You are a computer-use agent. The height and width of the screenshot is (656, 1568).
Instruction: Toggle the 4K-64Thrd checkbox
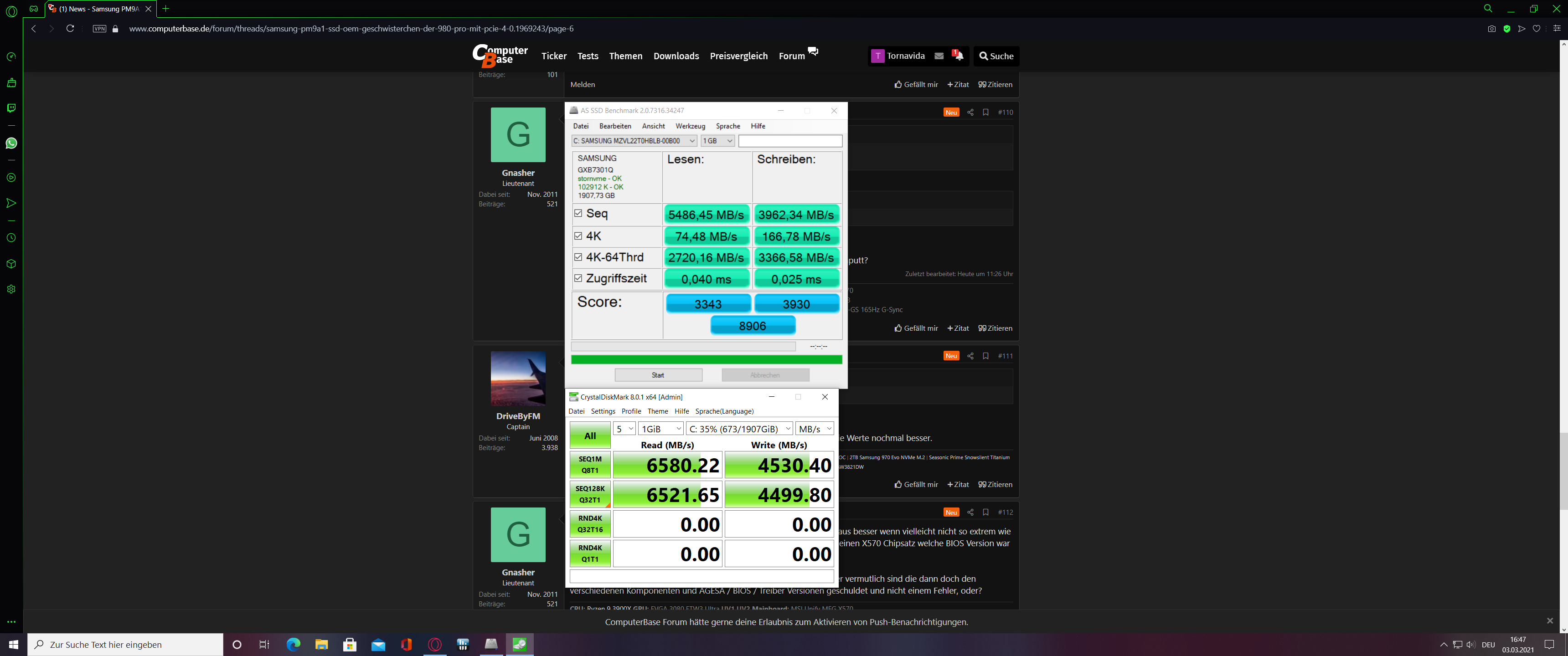coord(578,257)
